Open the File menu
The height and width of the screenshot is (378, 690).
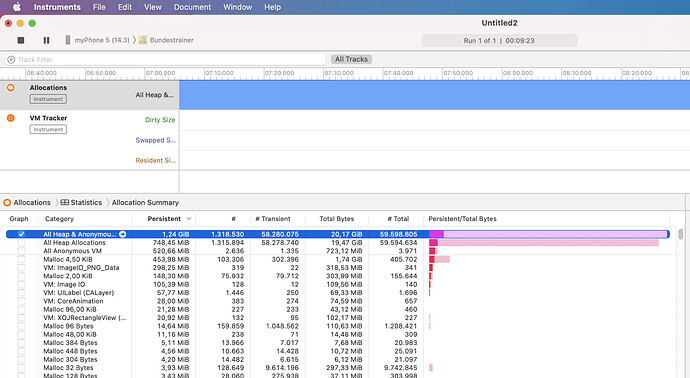99,7
